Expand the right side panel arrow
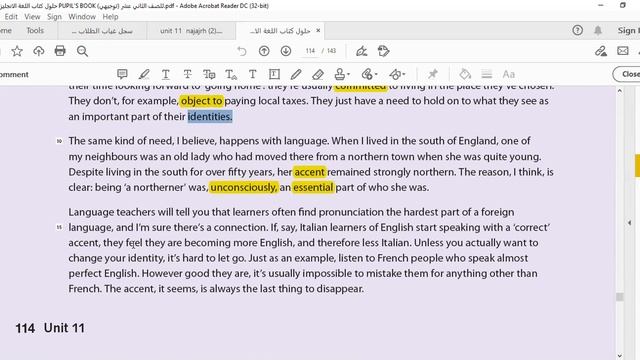640x360 pixels. pos(629,223)
